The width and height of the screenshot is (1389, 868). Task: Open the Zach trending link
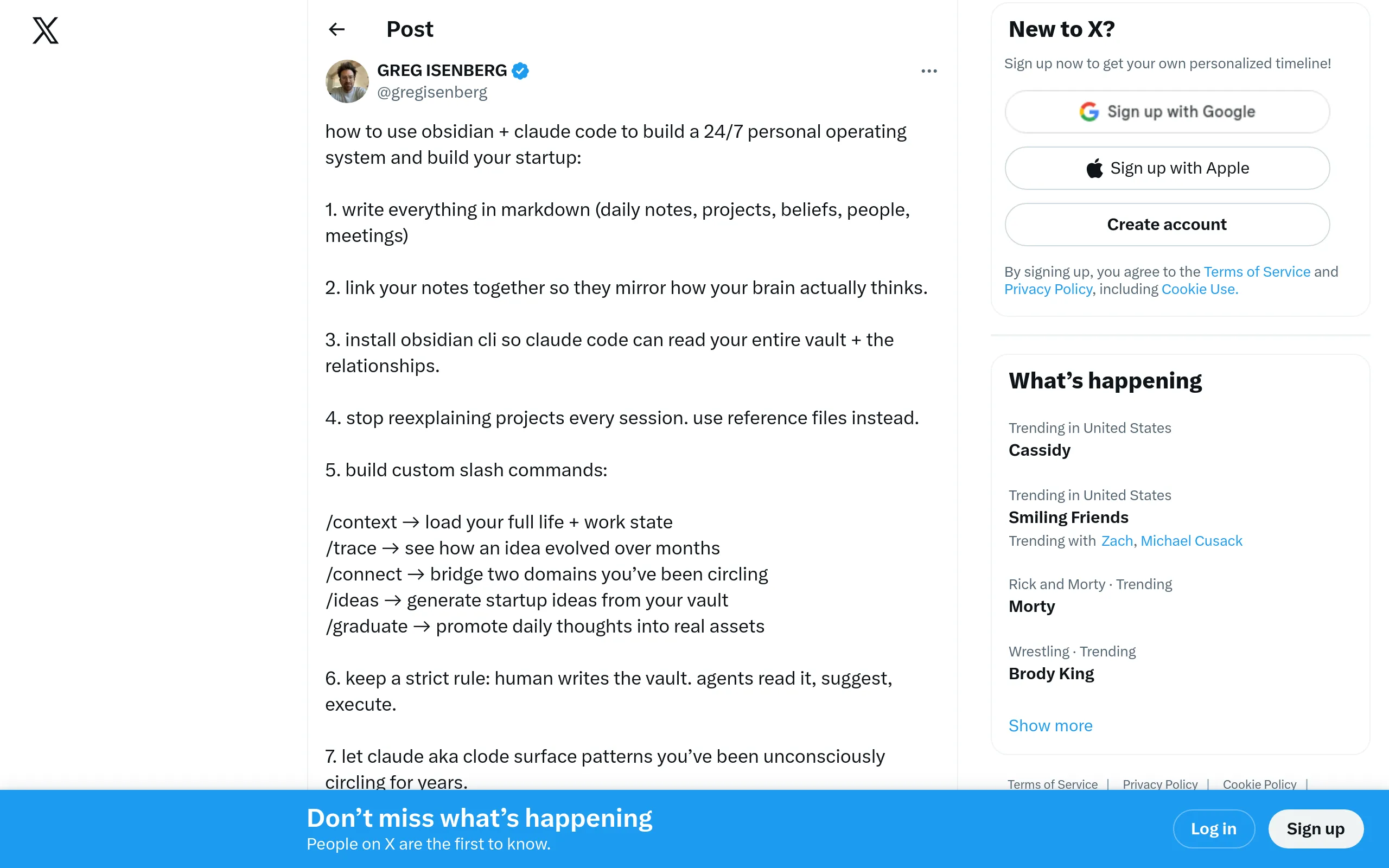1117,540
